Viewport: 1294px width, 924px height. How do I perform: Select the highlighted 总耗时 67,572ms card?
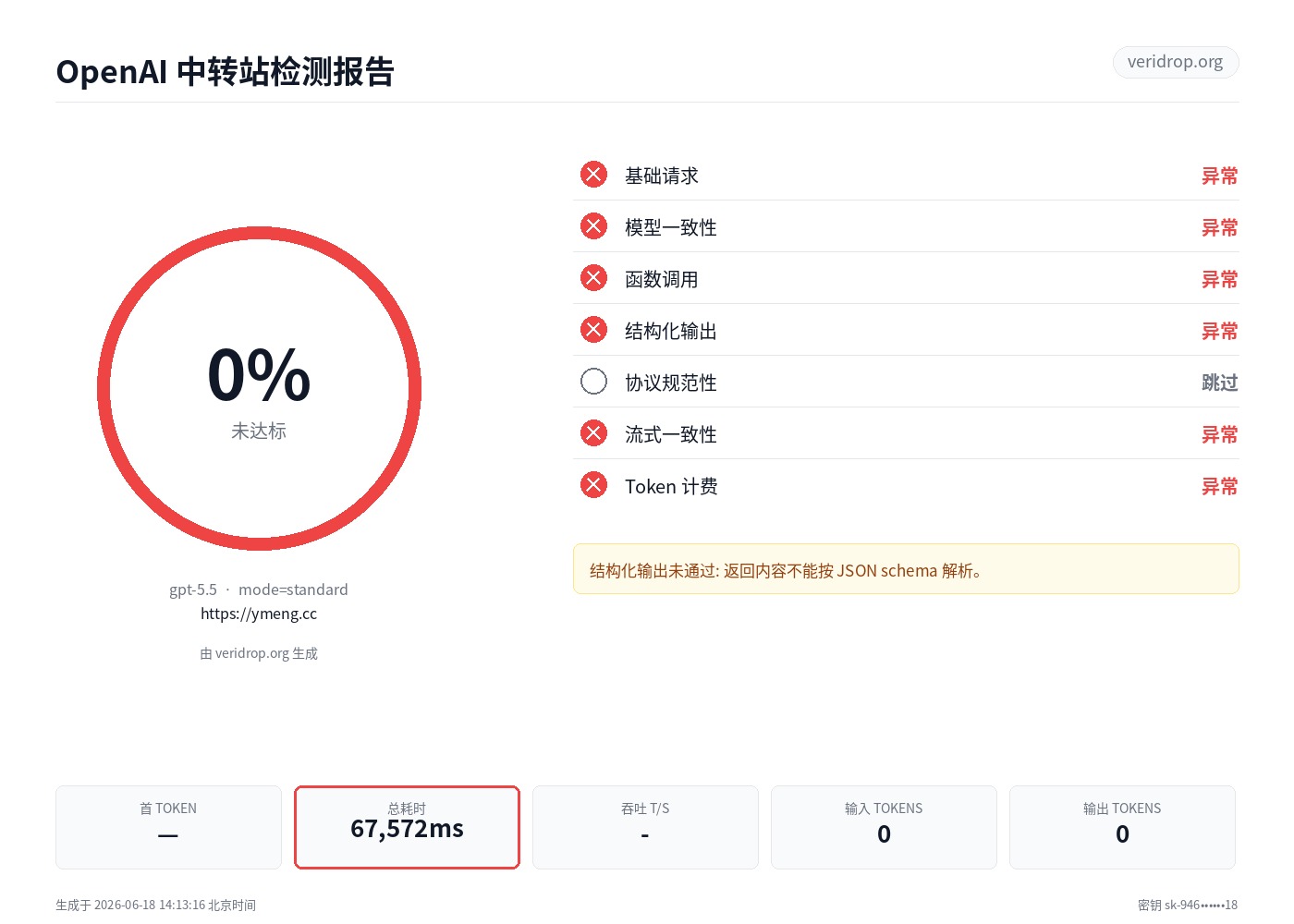[x=407, y=827]
